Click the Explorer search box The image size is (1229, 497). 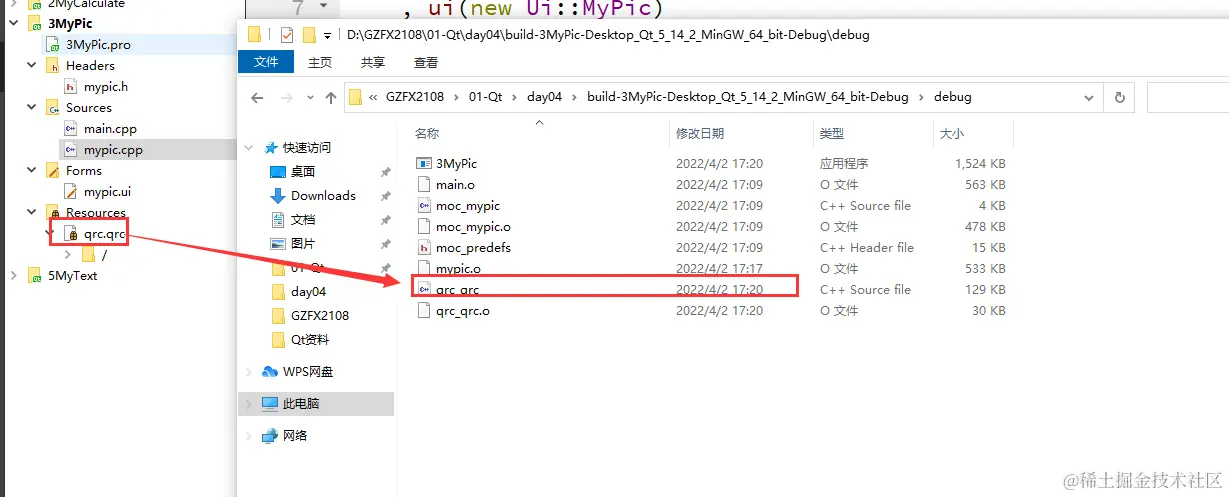point(1187,98)
